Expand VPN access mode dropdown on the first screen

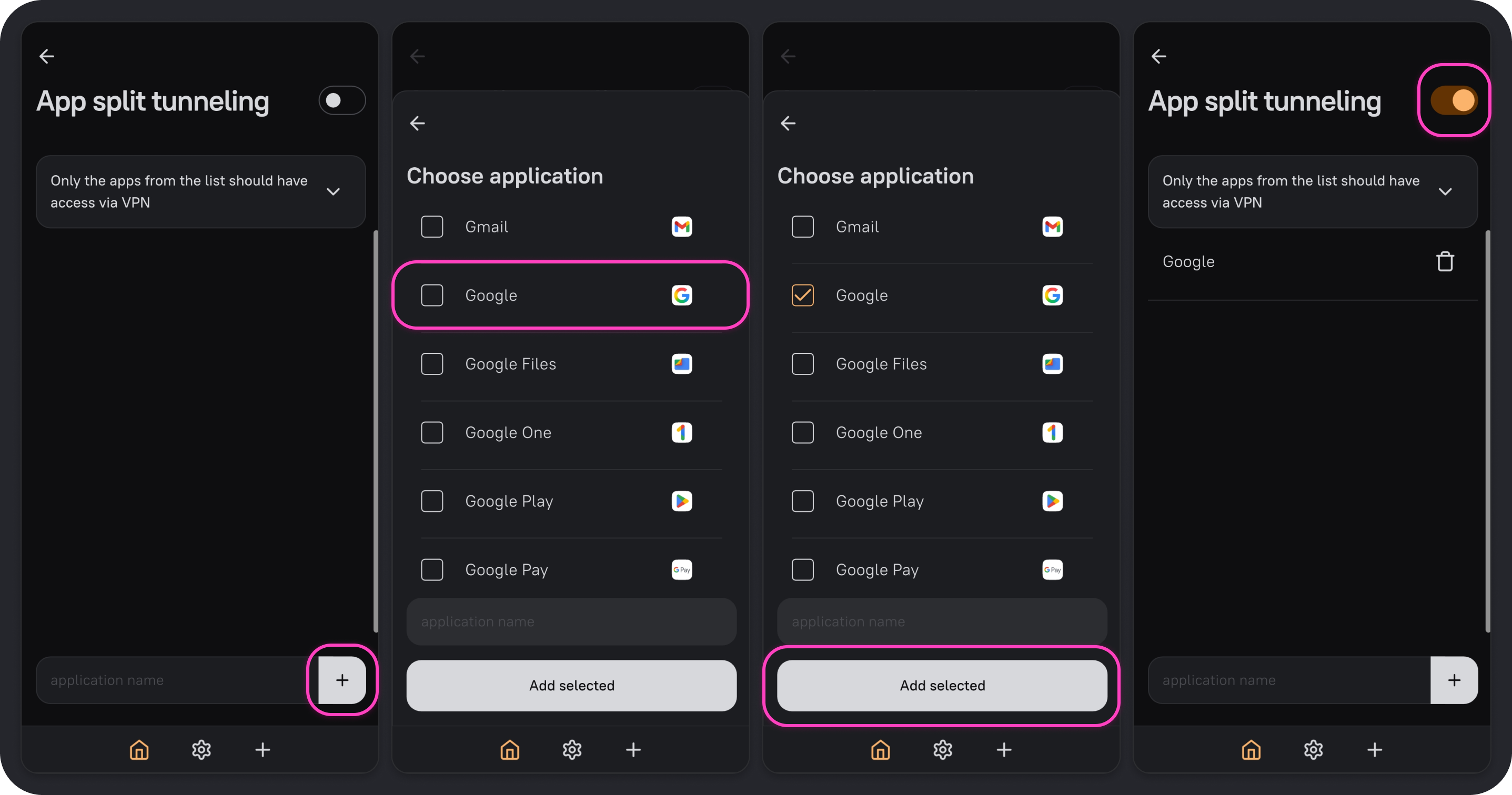click(333, 192)
